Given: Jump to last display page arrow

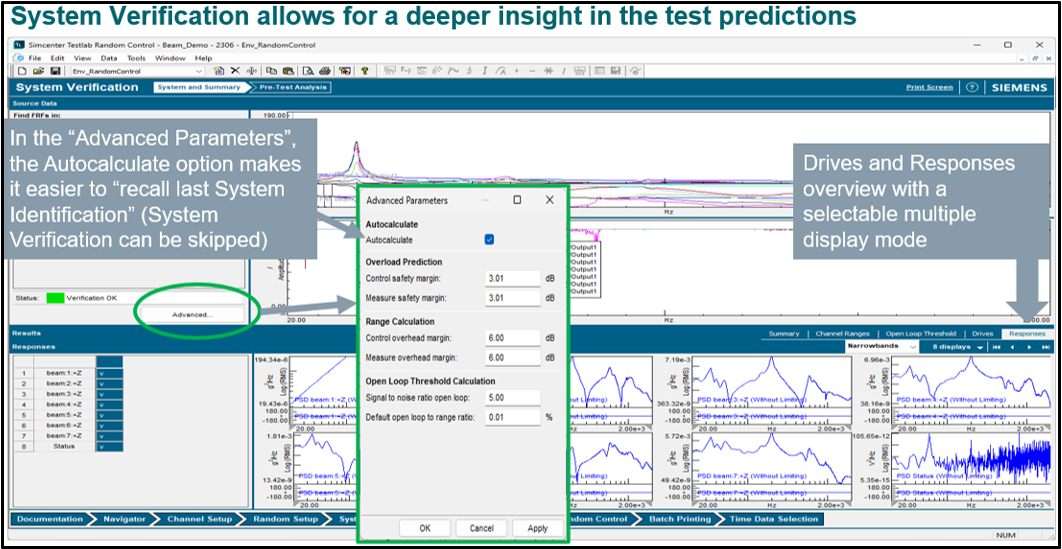Looking at the screenshot, I should [1046, 347].
